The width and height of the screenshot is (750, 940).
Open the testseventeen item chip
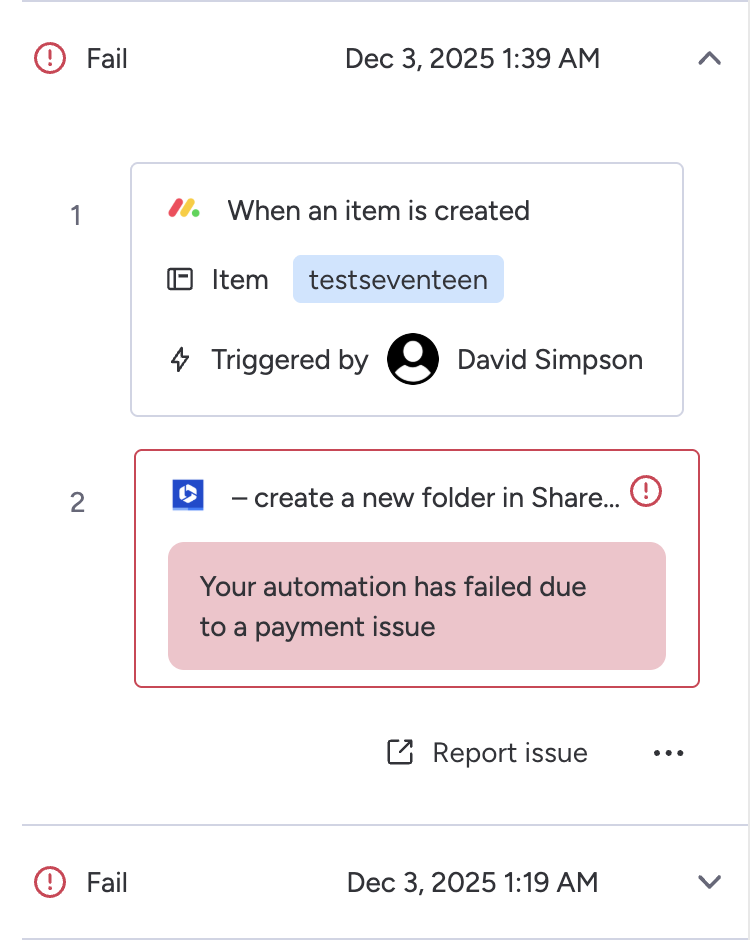(398, 280)
